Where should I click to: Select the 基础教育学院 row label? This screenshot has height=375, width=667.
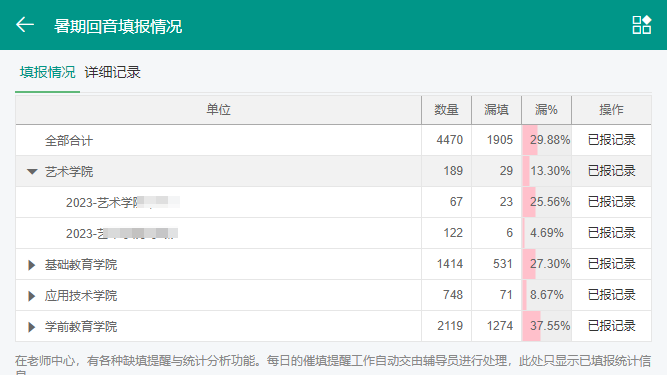tap(81, 265)
